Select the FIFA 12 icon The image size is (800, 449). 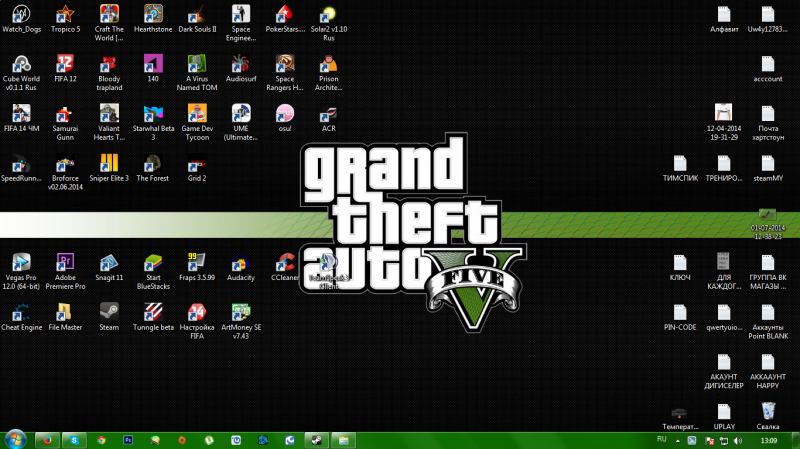pos(65,68)
